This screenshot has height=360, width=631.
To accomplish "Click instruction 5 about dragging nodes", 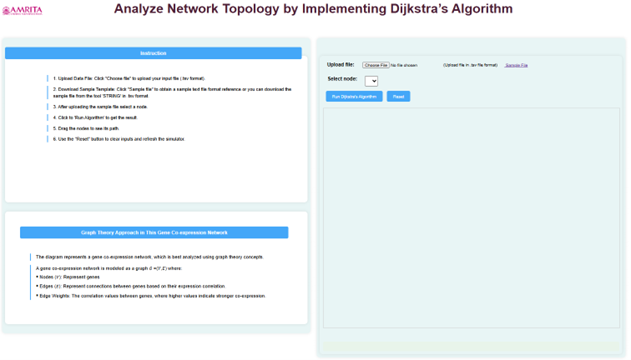I will pyautogui.click(x=86, y=129).
